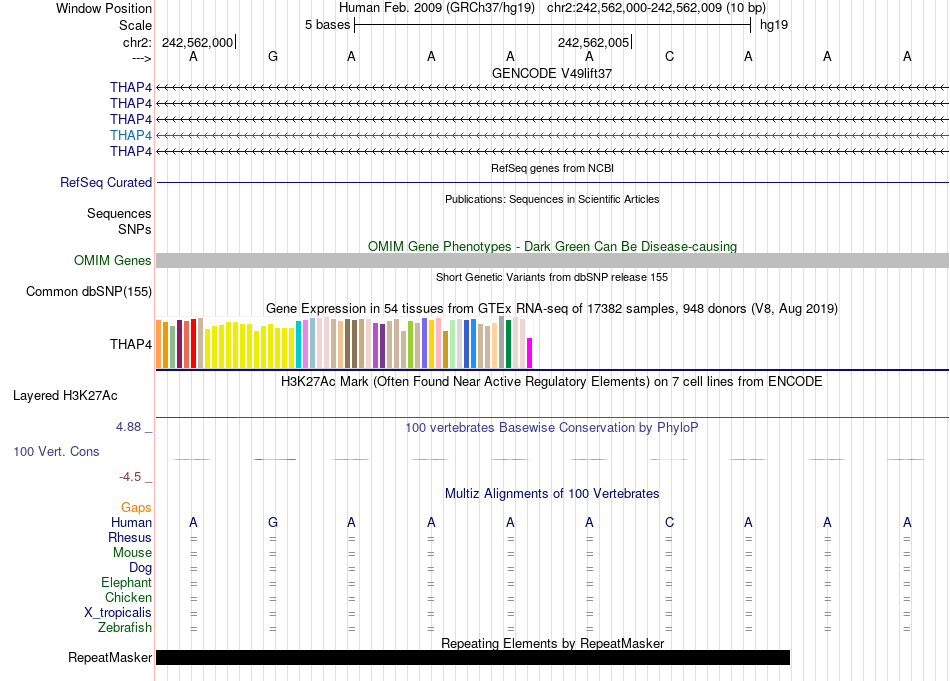This screenshot has height=681, width=950.
Task: Click the blue PhyloP conservation mark under G
Action: tap(274, 459)
